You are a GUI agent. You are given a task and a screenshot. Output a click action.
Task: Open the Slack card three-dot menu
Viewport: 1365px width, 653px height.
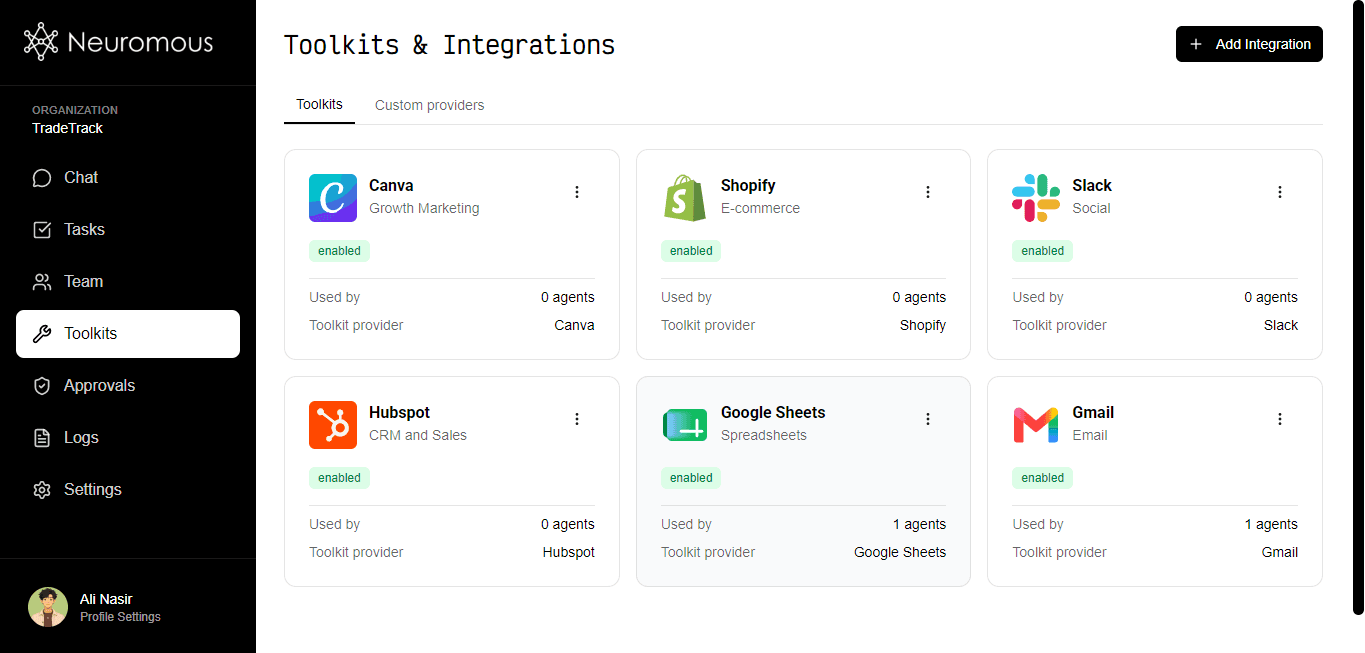point(1280,192)
